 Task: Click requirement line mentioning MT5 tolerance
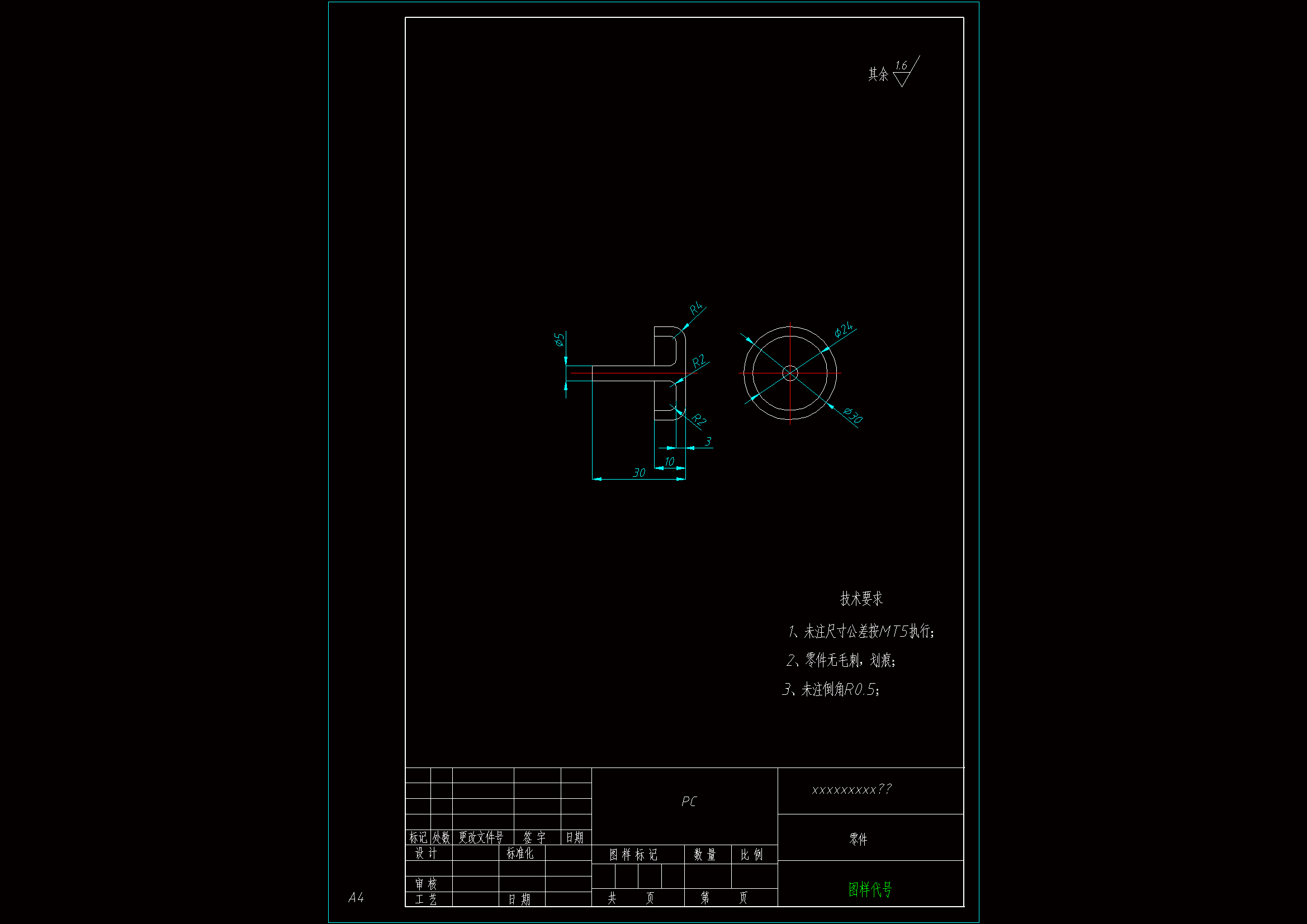coord(861,631)
